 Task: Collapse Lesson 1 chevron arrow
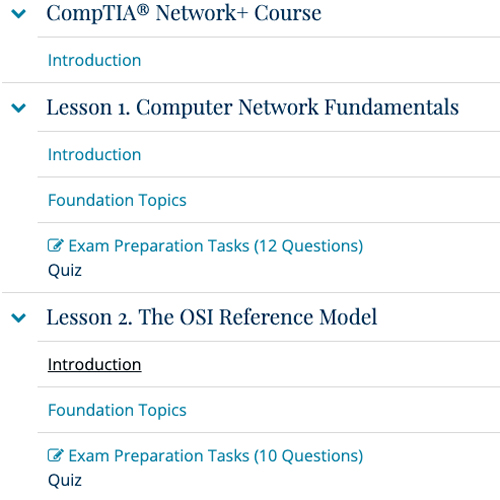click(19, 108)
